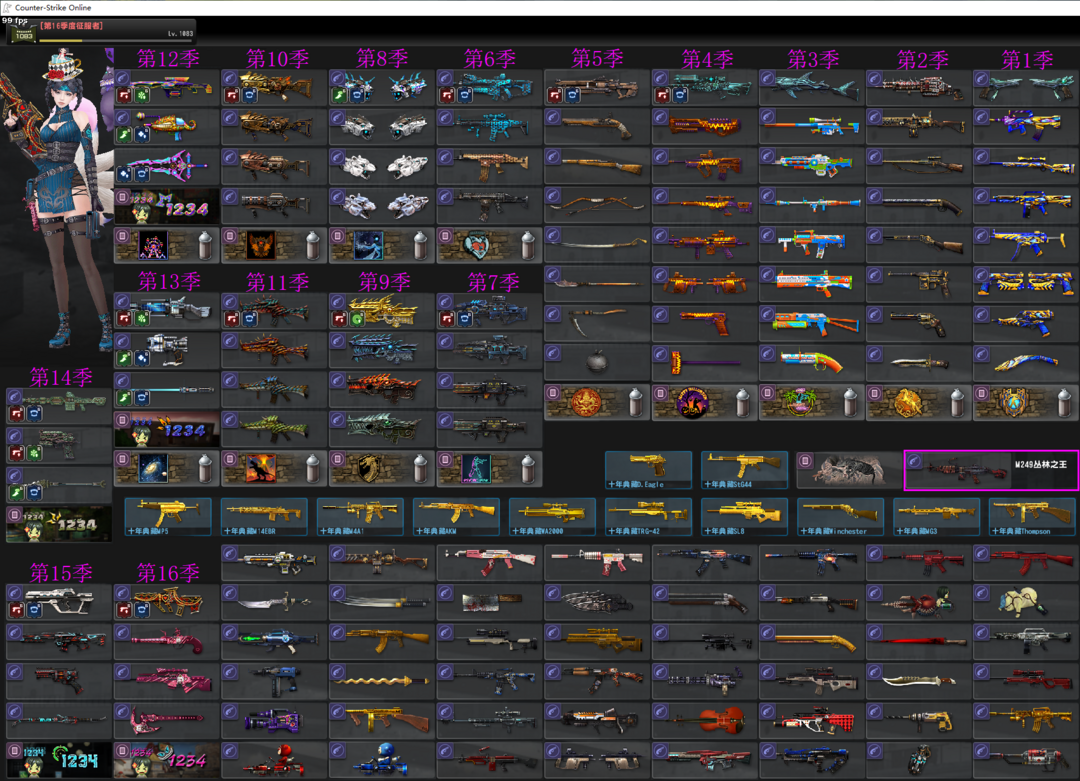Select the 1234 damage skin under 第13季

(x=167, y=429)
